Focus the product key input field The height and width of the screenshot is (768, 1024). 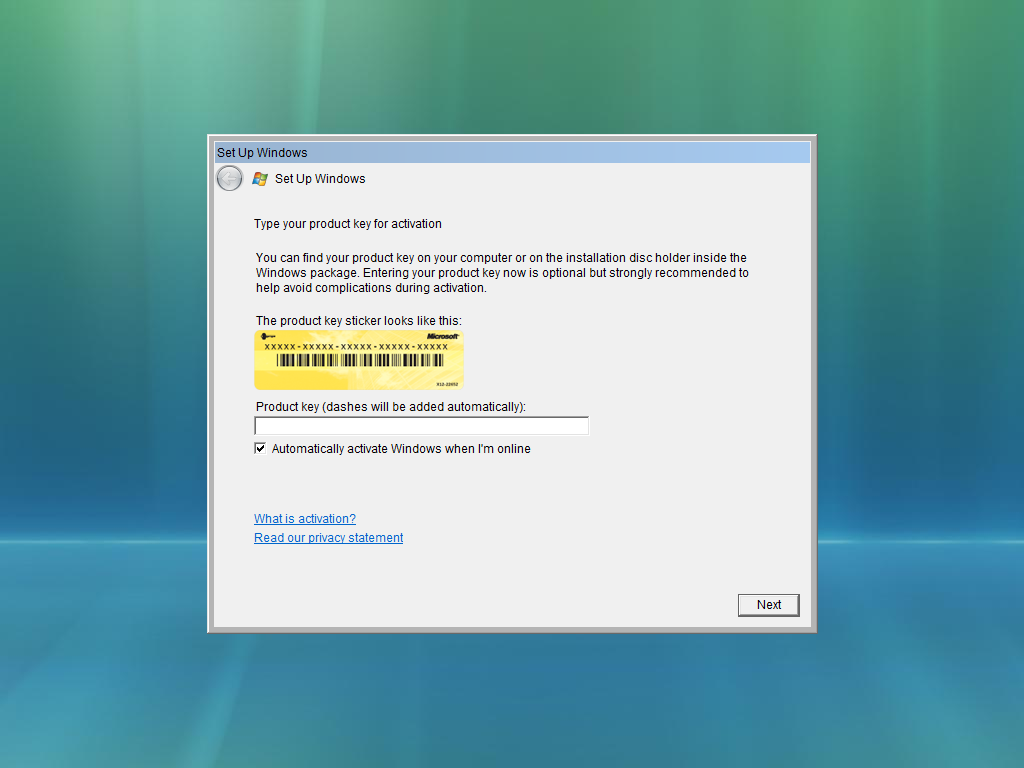(x=421, y=426)
